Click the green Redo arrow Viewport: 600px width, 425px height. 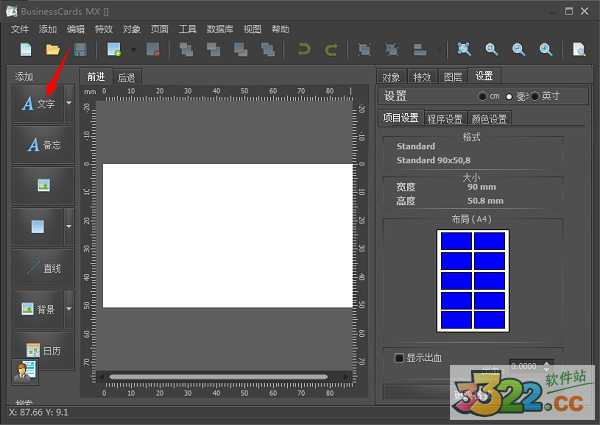click(x=331, y=50)
